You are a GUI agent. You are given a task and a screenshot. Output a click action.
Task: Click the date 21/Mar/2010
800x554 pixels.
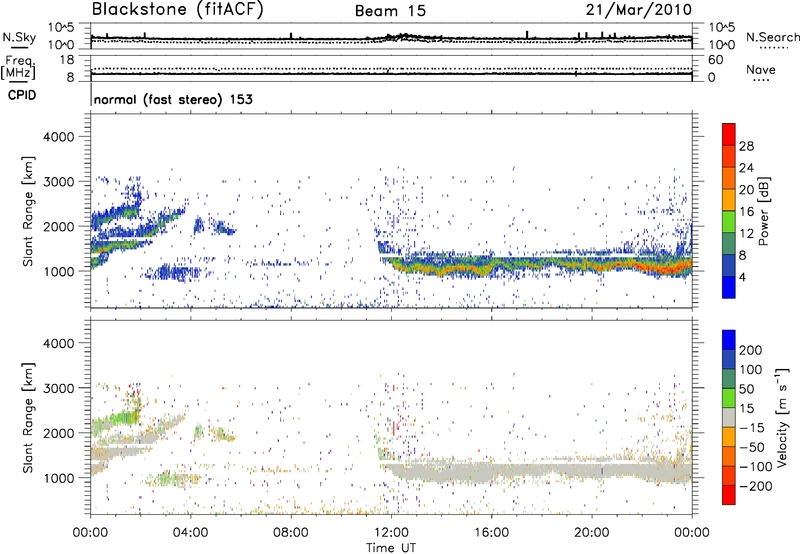pyautogui.click(x=639, y=9)
